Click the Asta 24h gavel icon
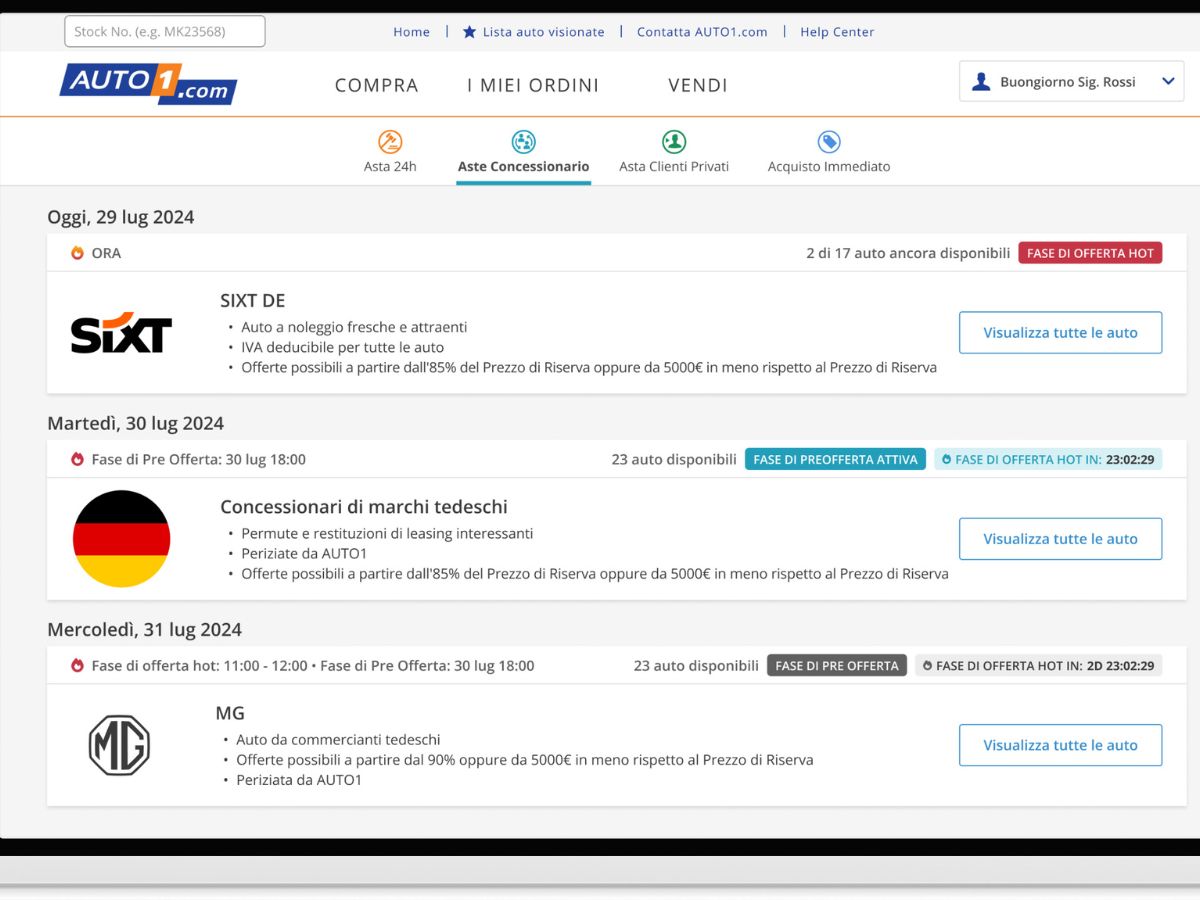Screen dimensions: 1200x900 (x=390, y=142)
